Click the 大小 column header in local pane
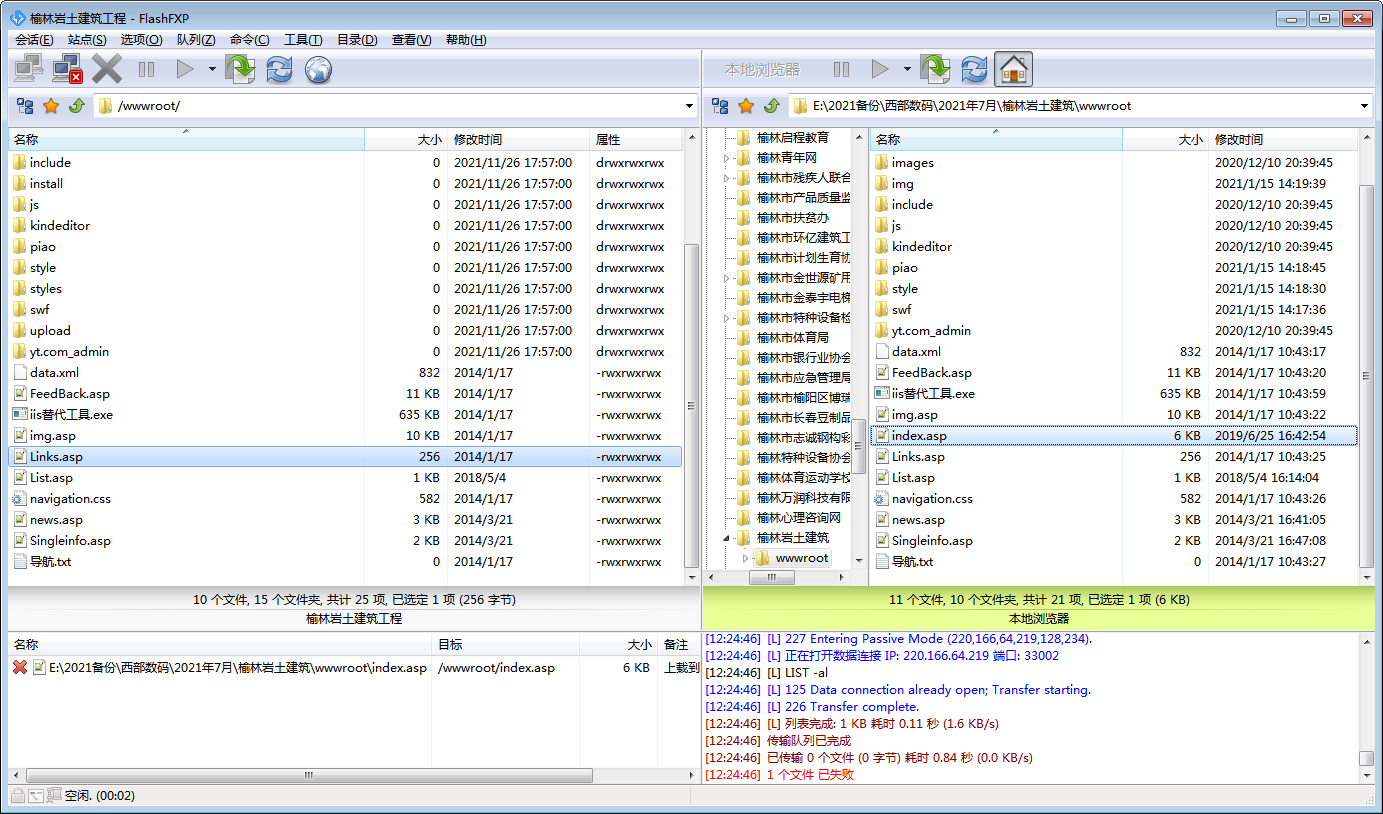Viewport: 1383px width, 814px height. pyautogui.click(x=1165, y=140)
